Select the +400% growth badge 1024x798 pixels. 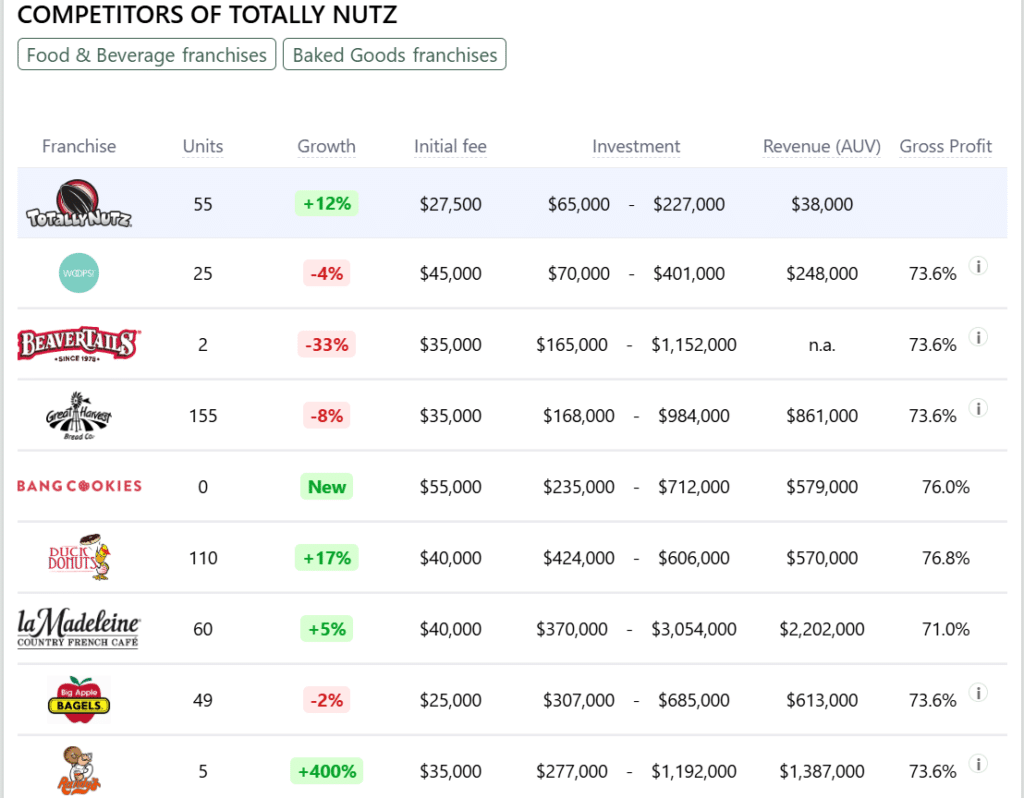click(327, 771)
